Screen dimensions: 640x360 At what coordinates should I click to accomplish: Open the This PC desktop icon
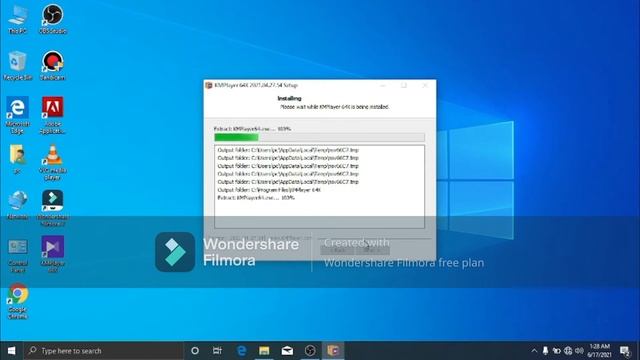point(18,19)
